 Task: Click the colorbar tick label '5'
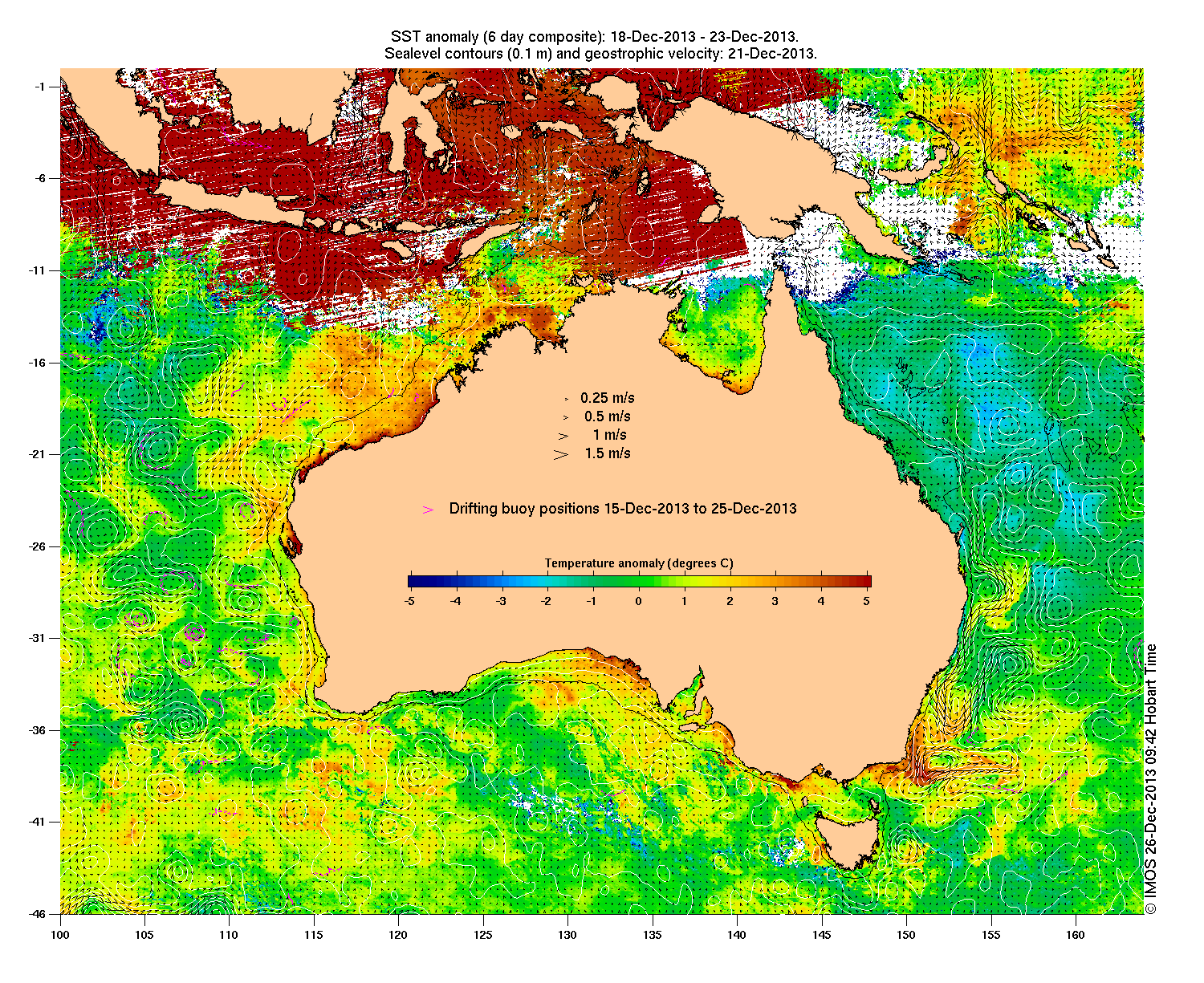pyautogui.click(x=867, y=600)
